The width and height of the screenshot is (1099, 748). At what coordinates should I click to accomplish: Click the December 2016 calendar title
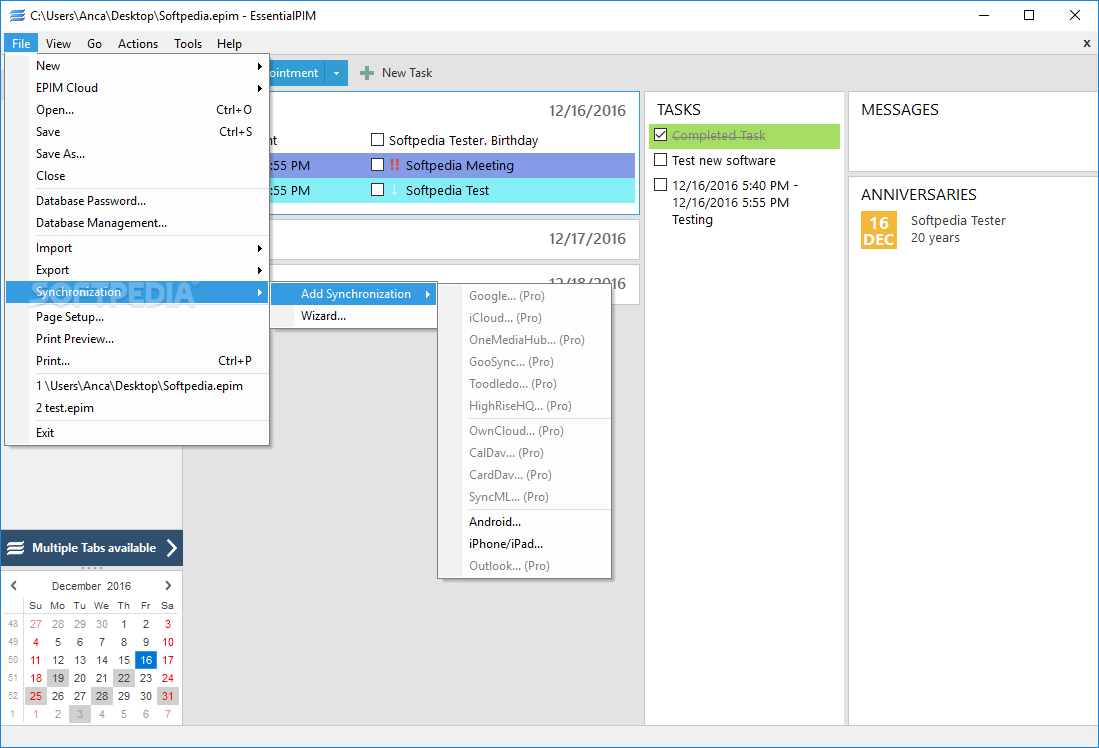pyautogui.click(x=91, y=586)
